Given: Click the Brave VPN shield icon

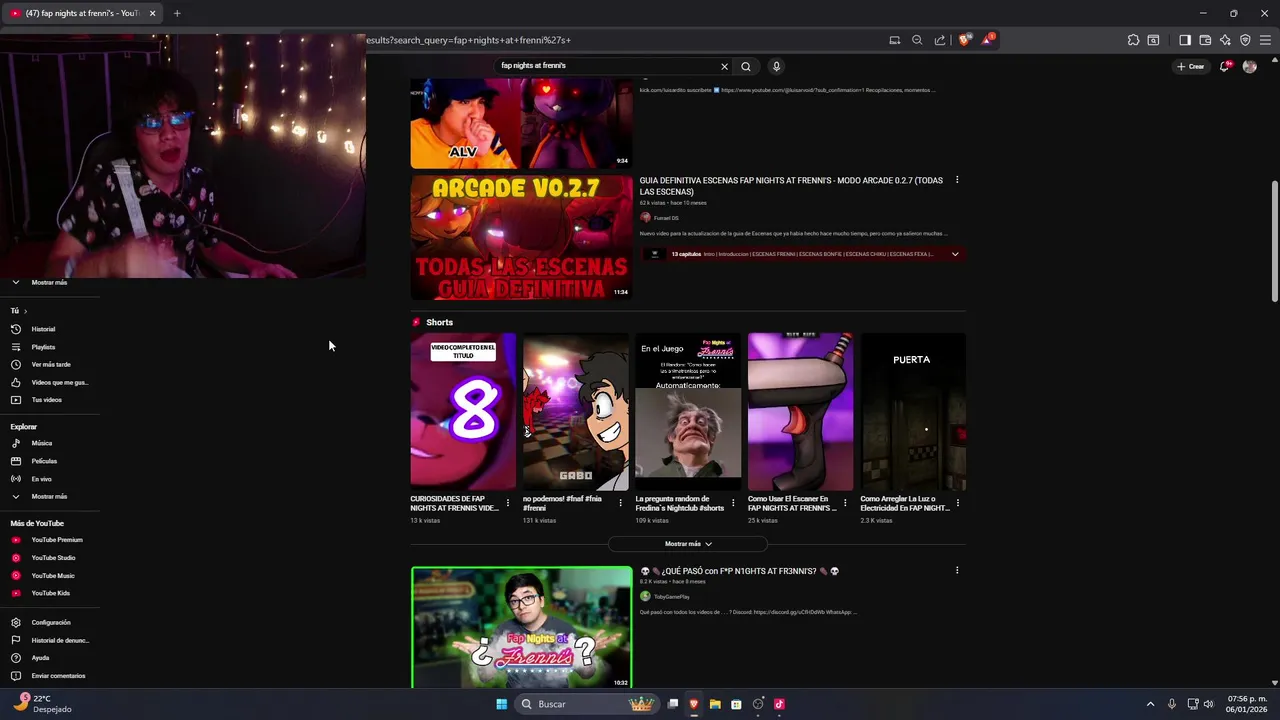Looking at the screenshot, I should tap(1245, 40).
